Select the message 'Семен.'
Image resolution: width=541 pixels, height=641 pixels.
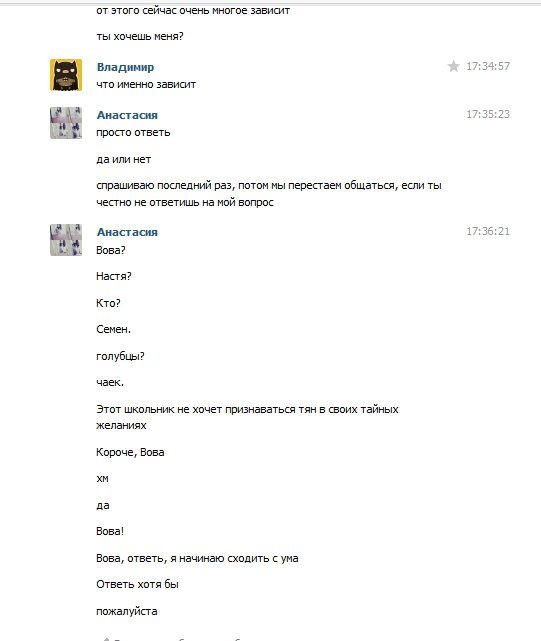(x=113, y=329)
